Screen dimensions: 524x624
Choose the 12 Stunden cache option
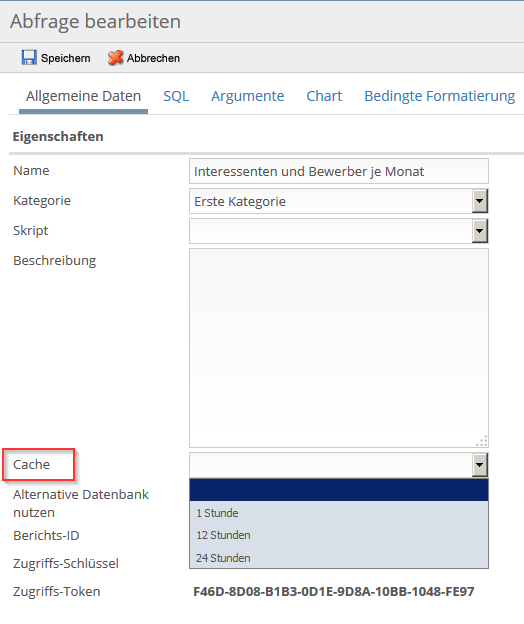pos(339,535)
